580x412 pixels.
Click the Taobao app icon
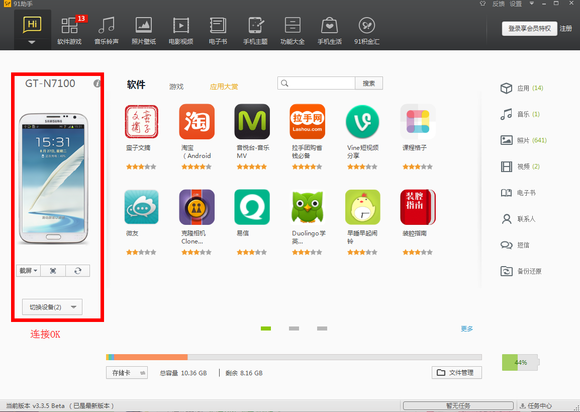[196, 122]
